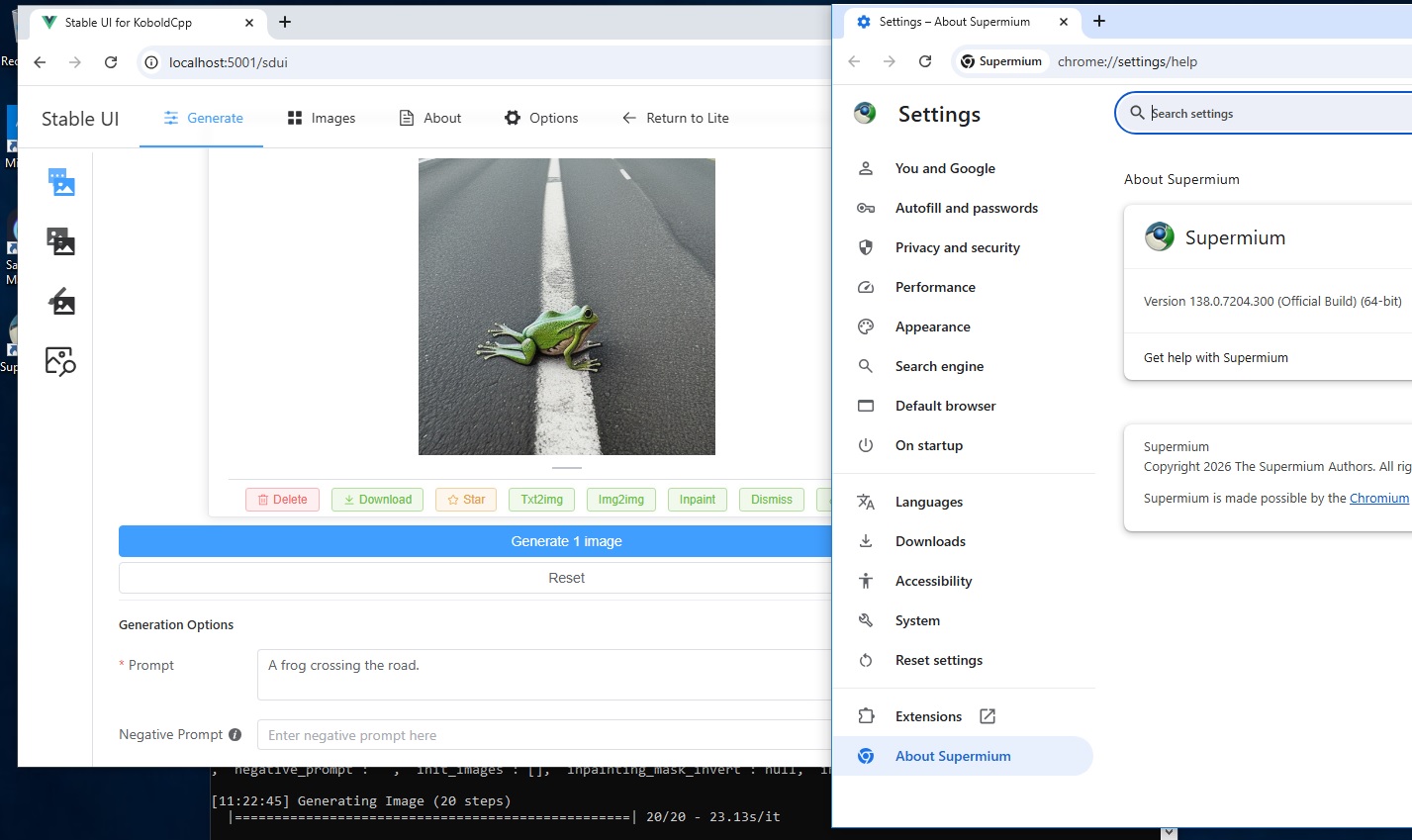This screenshot has width=1412, height=840.
Task: Click the terminal line 'Generating Image (20 steps)'
Action: point(405,801)
